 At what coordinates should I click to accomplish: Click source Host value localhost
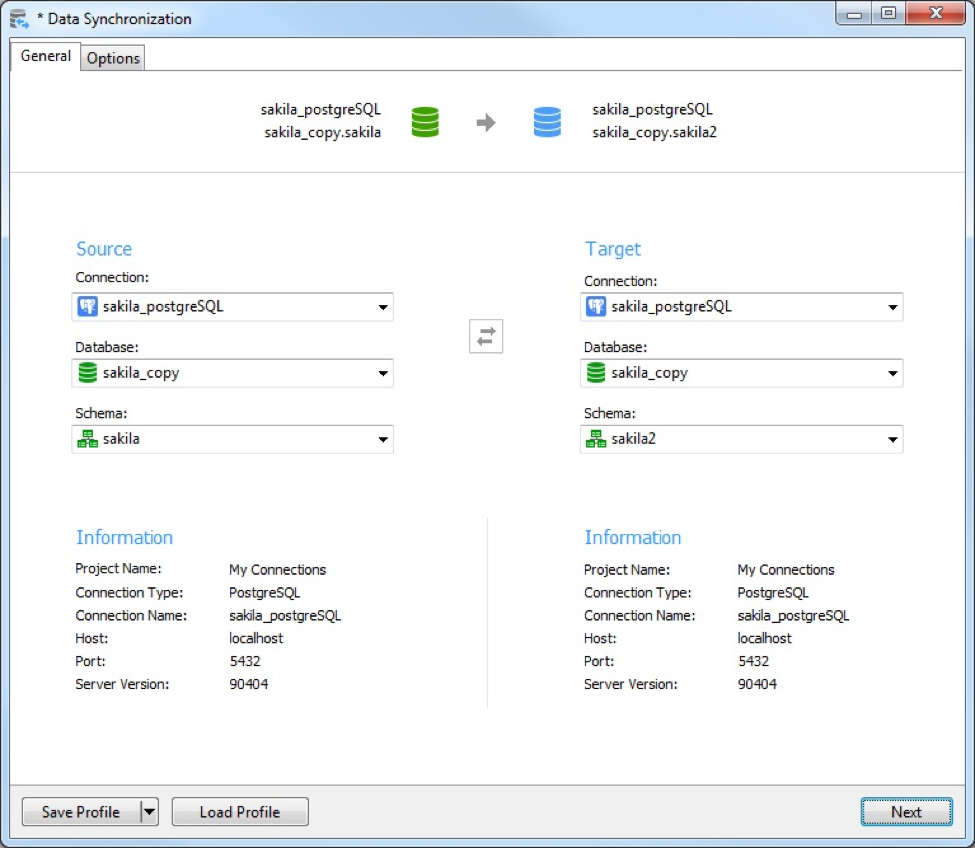pos(256,638)
